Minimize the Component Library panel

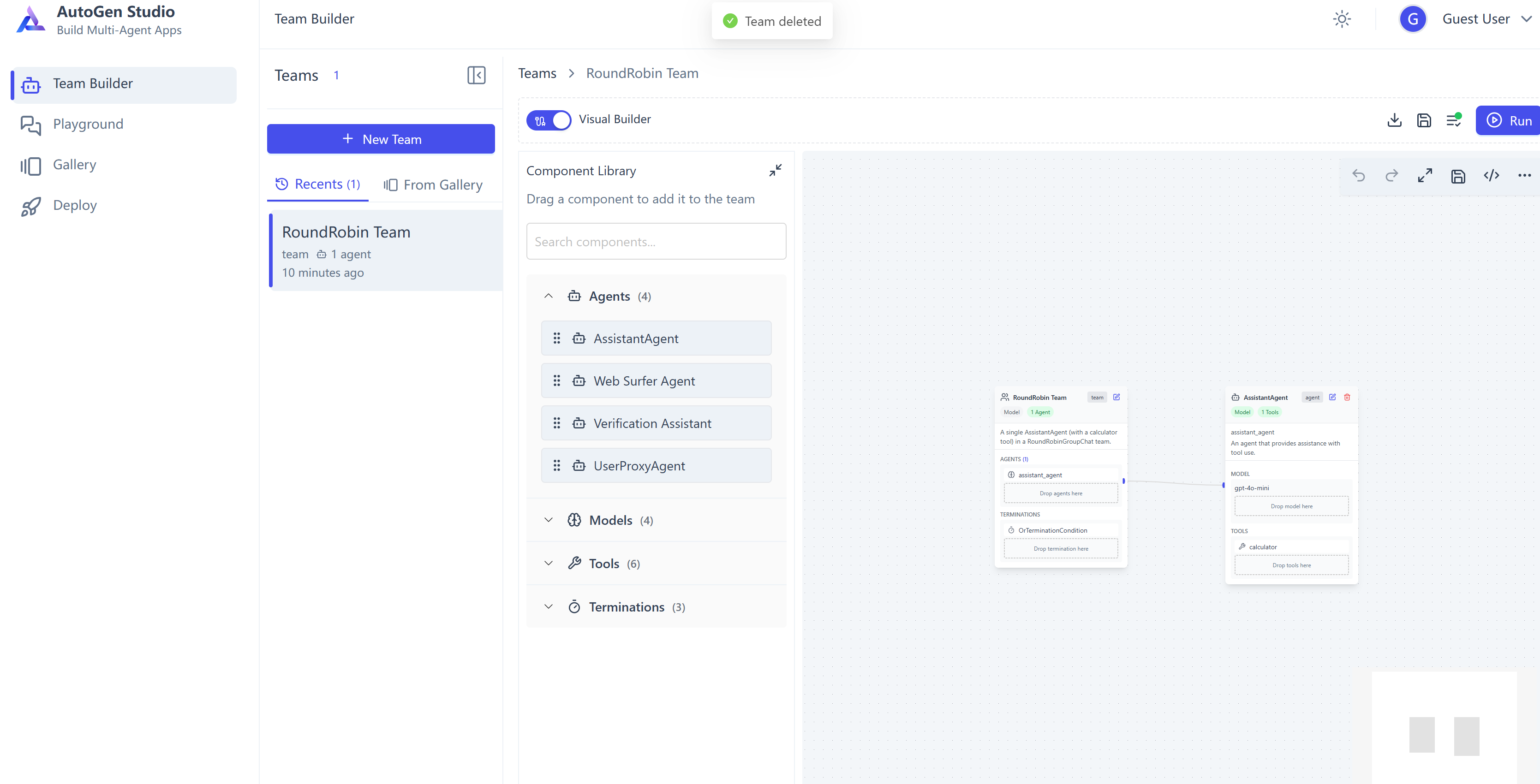coord(776,170)
